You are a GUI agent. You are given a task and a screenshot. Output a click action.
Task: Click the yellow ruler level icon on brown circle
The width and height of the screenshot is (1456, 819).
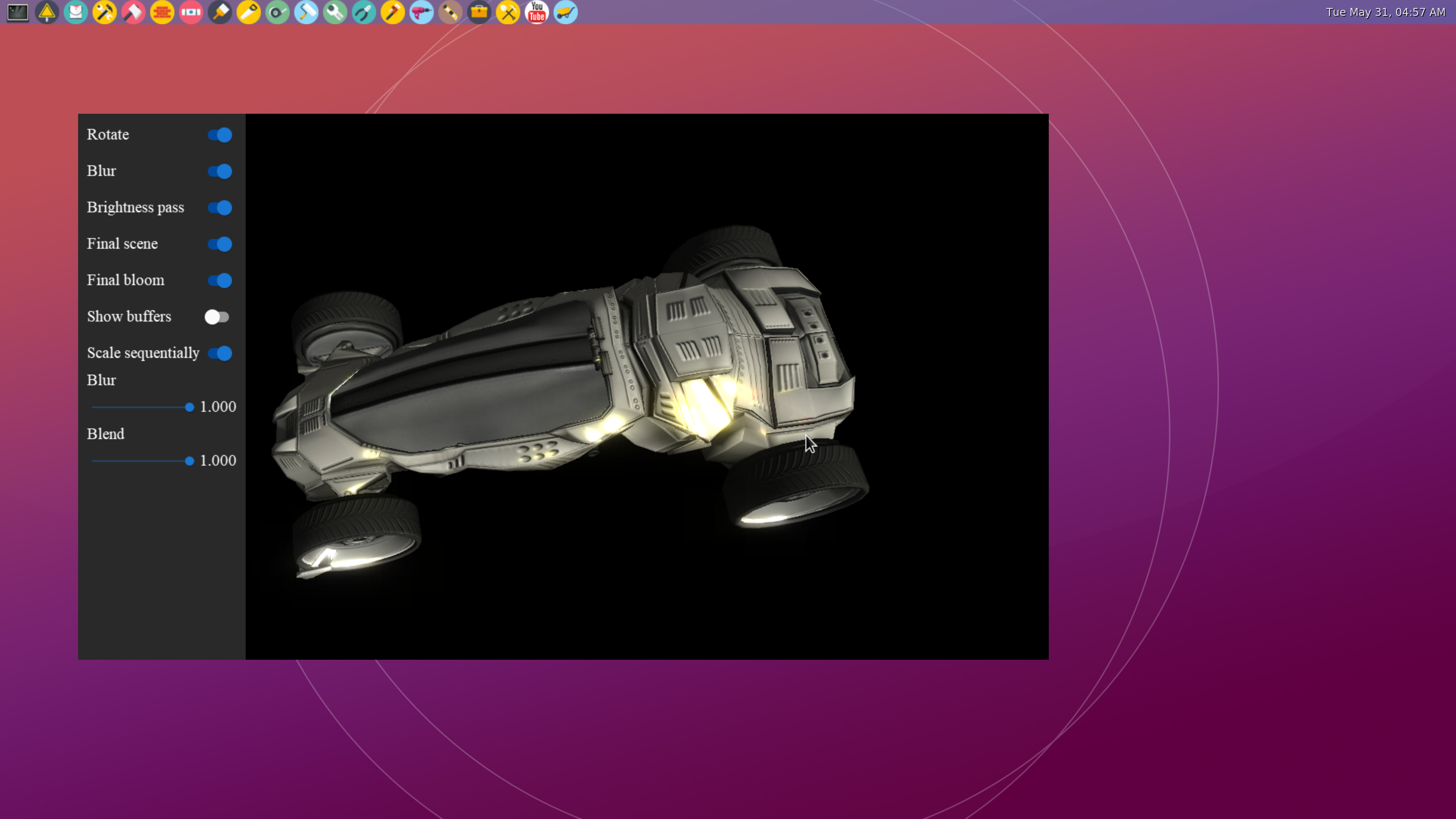(x=450, y=13)
